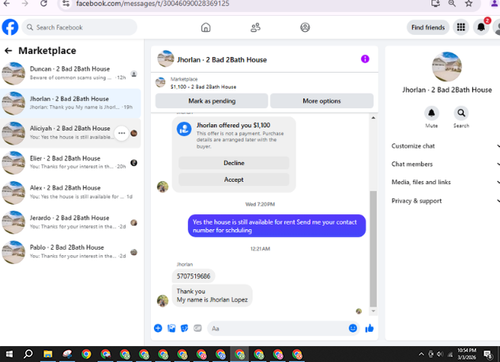The image size is (500, 362).
Task: Search in conversation magnifier icon
Action: 461,113
